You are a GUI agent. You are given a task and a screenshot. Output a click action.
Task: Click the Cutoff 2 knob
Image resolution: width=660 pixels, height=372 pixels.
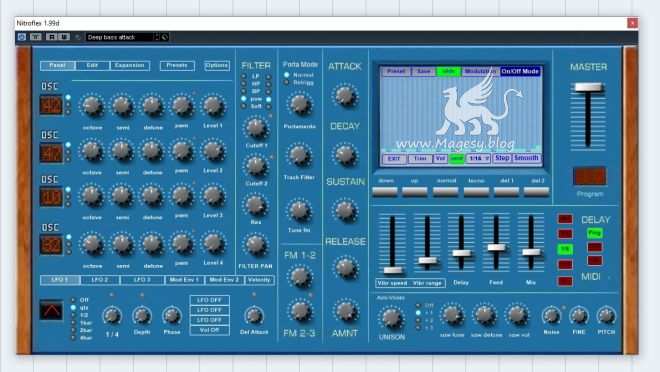coord(256,166)
